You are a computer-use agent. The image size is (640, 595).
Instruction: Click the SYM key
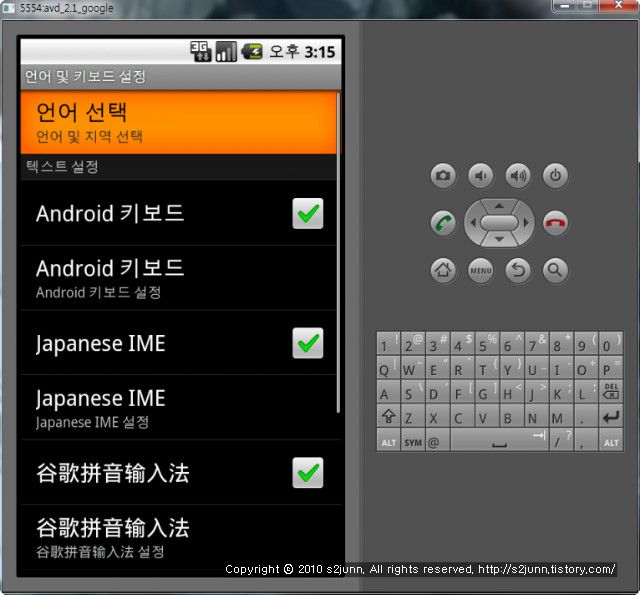413,440
